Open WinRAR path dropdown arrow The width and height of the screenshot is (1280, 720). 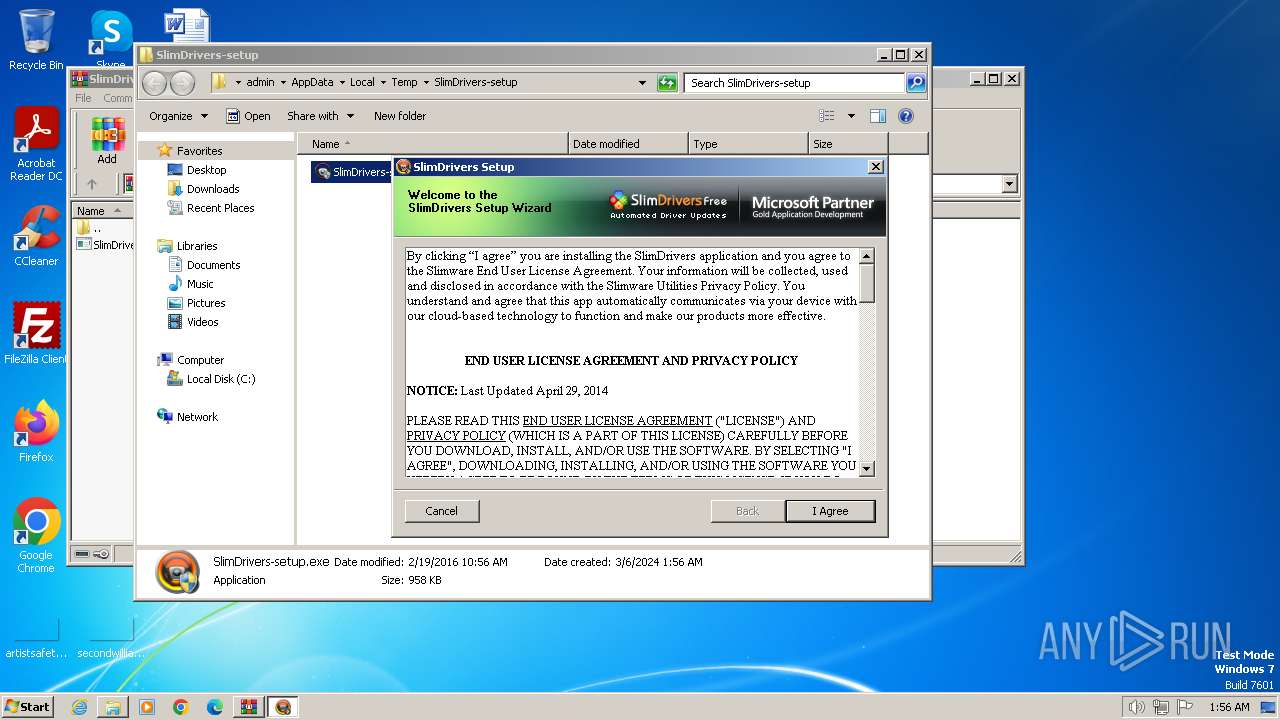[x=1009, y=184]
